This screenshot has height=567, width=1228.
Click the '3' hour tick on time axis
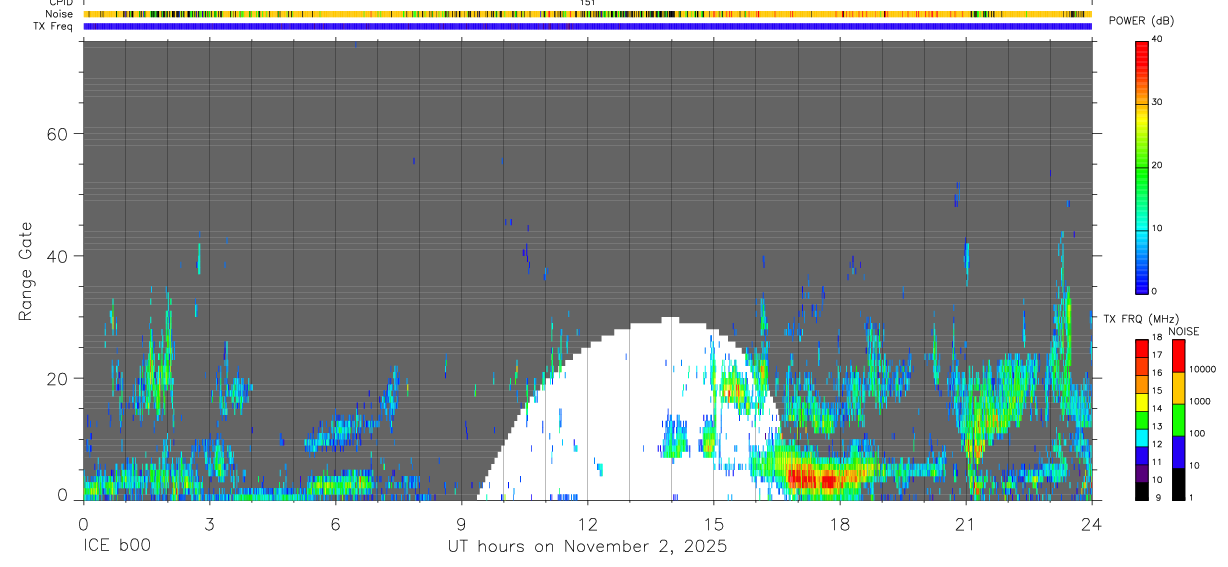pyautogui.click(x=209, y=523)
